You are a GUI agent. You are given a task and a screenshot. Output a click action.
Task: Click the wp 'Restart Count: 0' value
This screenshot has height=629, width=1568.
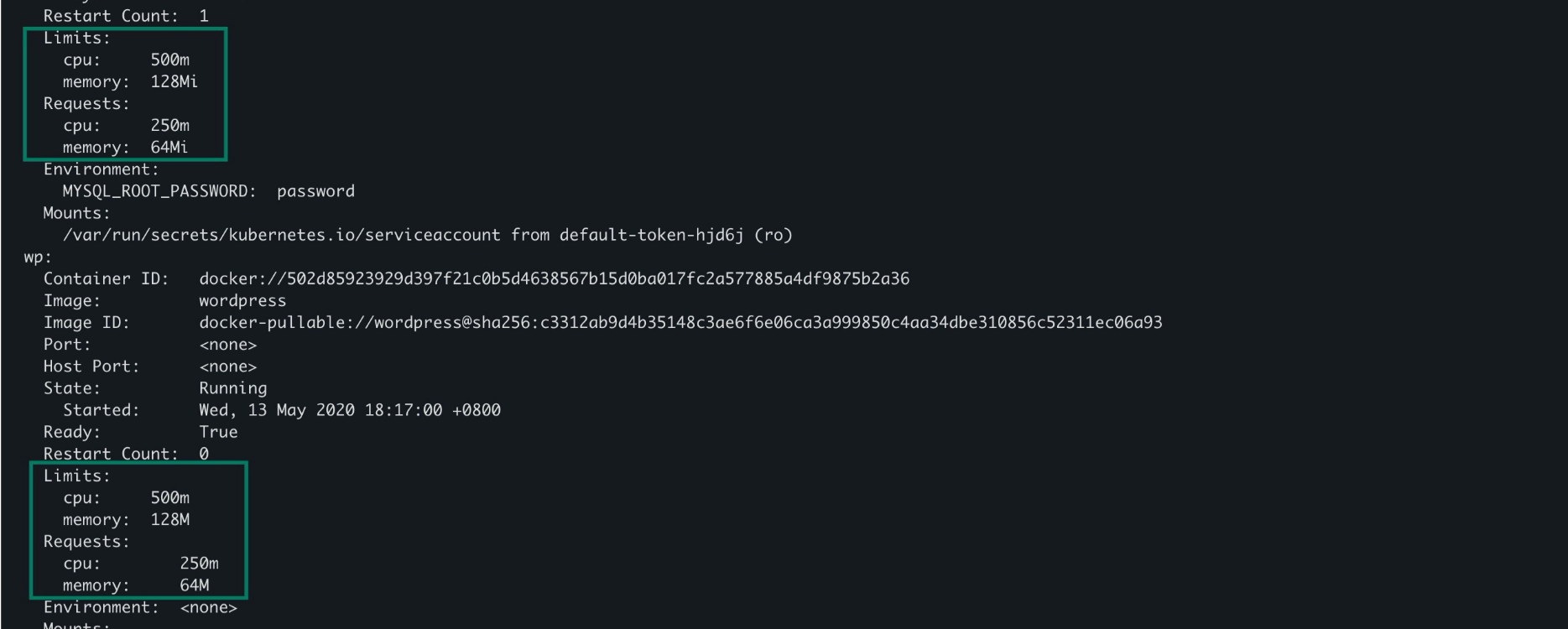pos(204,454)
